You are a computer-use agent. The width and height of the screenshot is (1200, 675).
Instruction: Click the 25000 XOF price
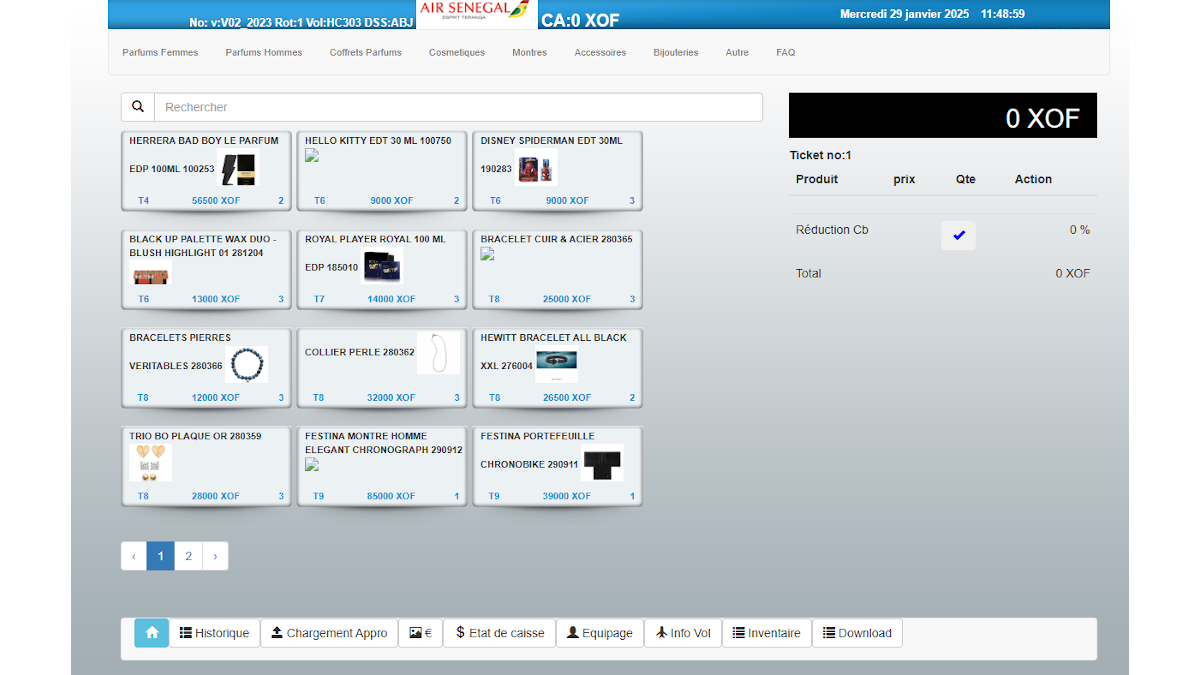(567, 299)
